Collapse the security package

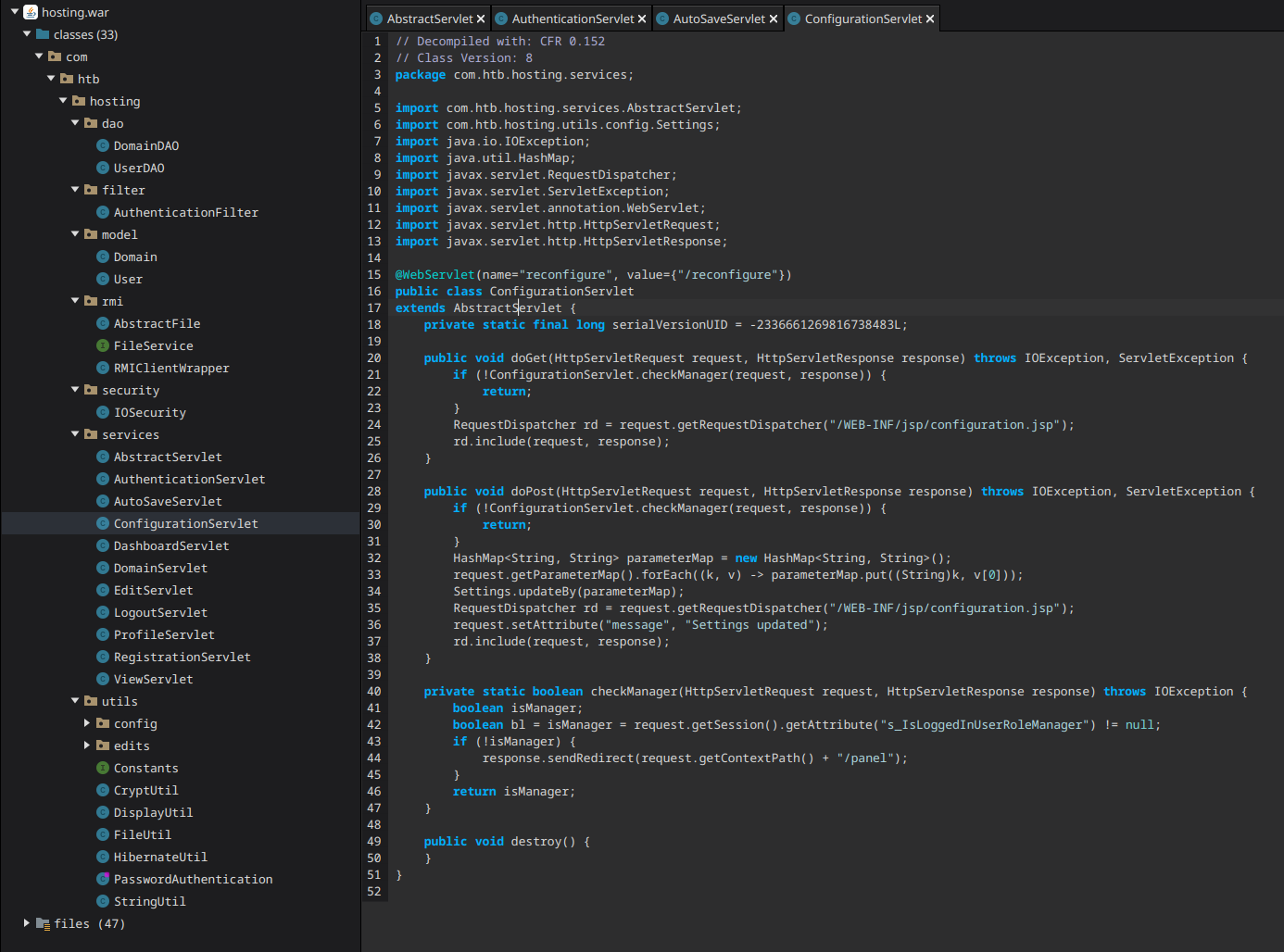click(75, 390)
